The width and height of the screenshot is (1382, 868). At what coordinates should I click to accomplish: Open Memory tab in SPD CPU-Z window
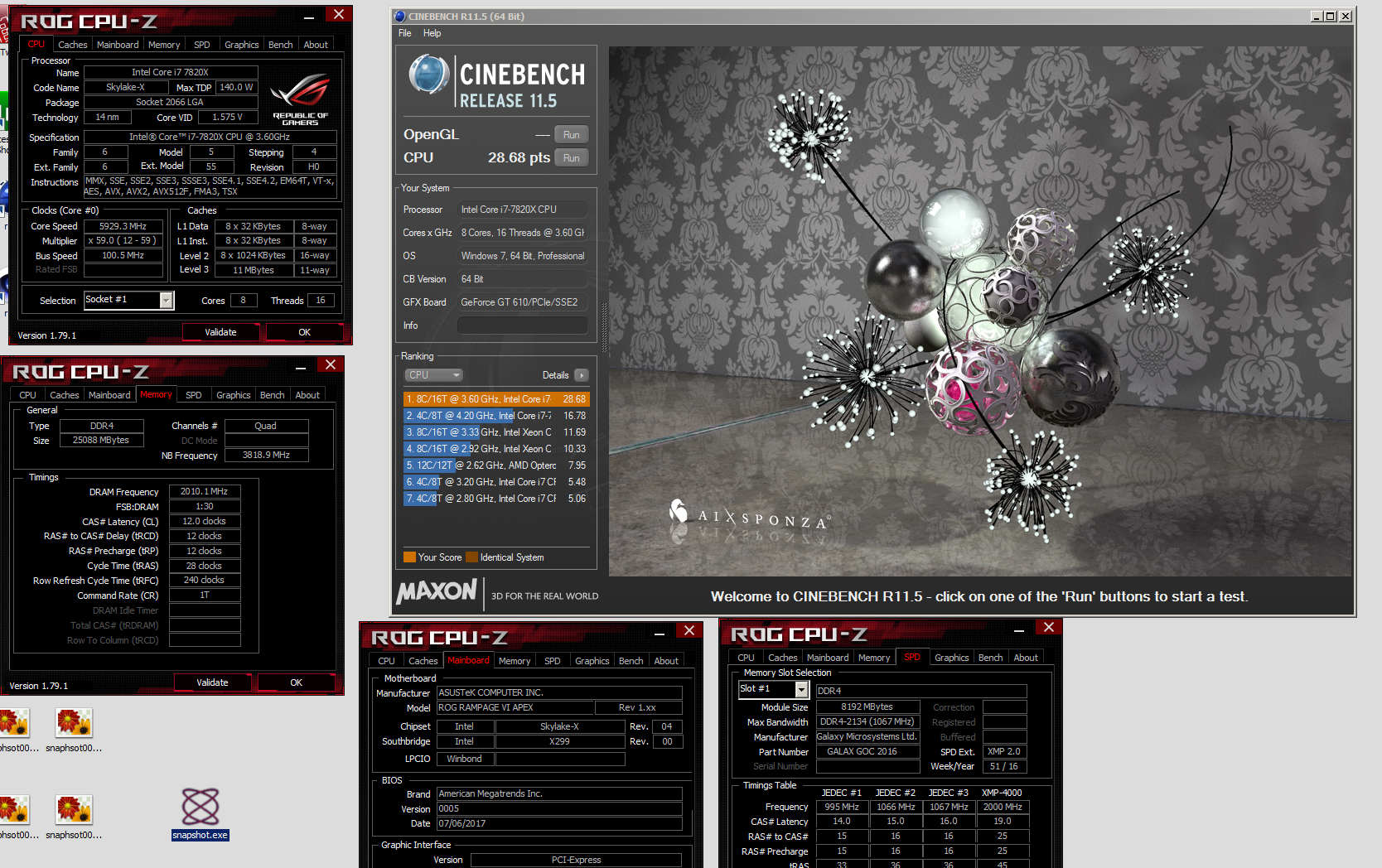(x=874, y=658)
